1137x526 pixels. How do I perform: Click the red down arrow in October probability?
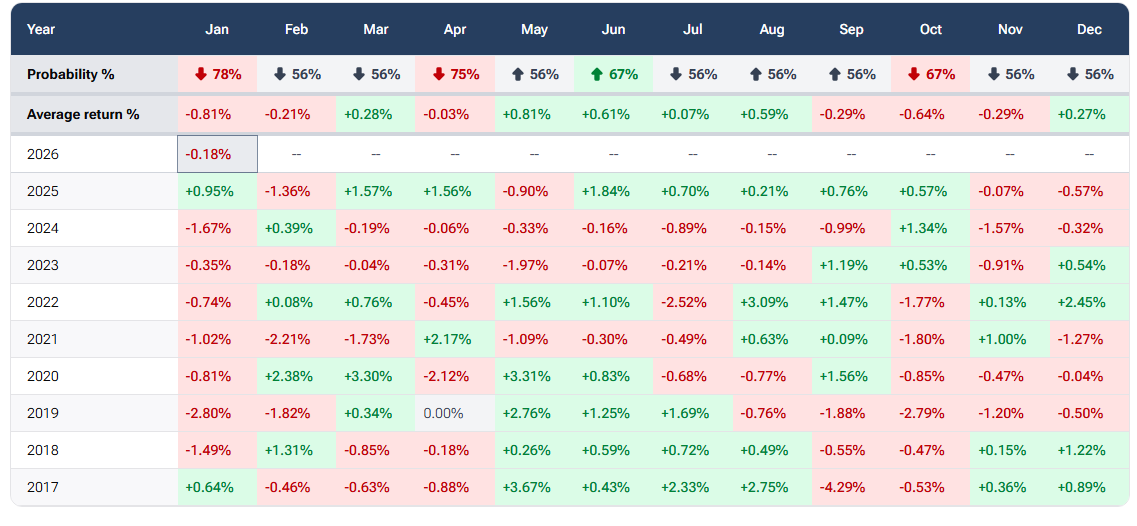pos(914,75)
